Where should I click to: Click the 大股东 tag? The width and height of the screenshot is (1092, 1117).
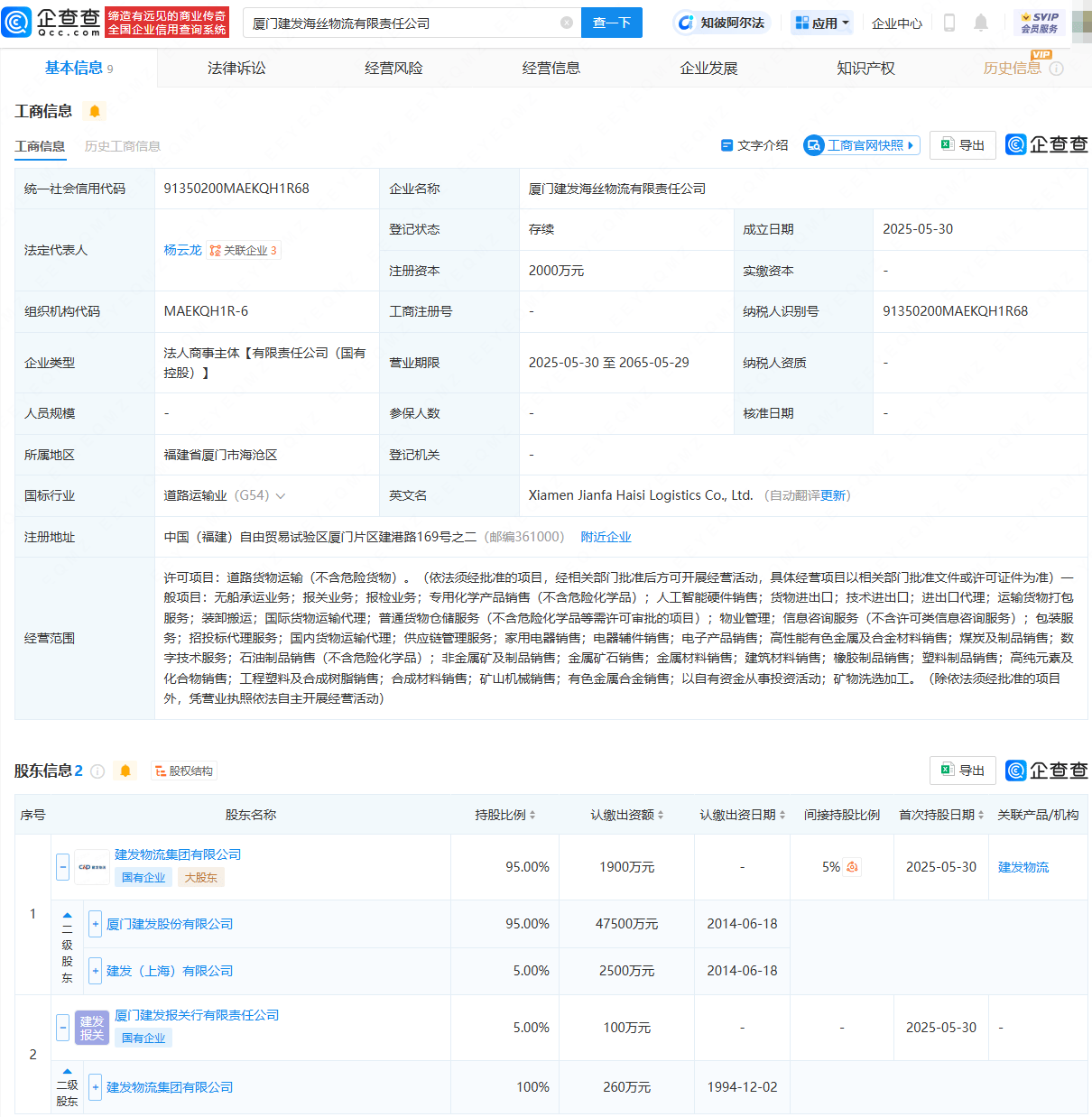coord(200,877)
